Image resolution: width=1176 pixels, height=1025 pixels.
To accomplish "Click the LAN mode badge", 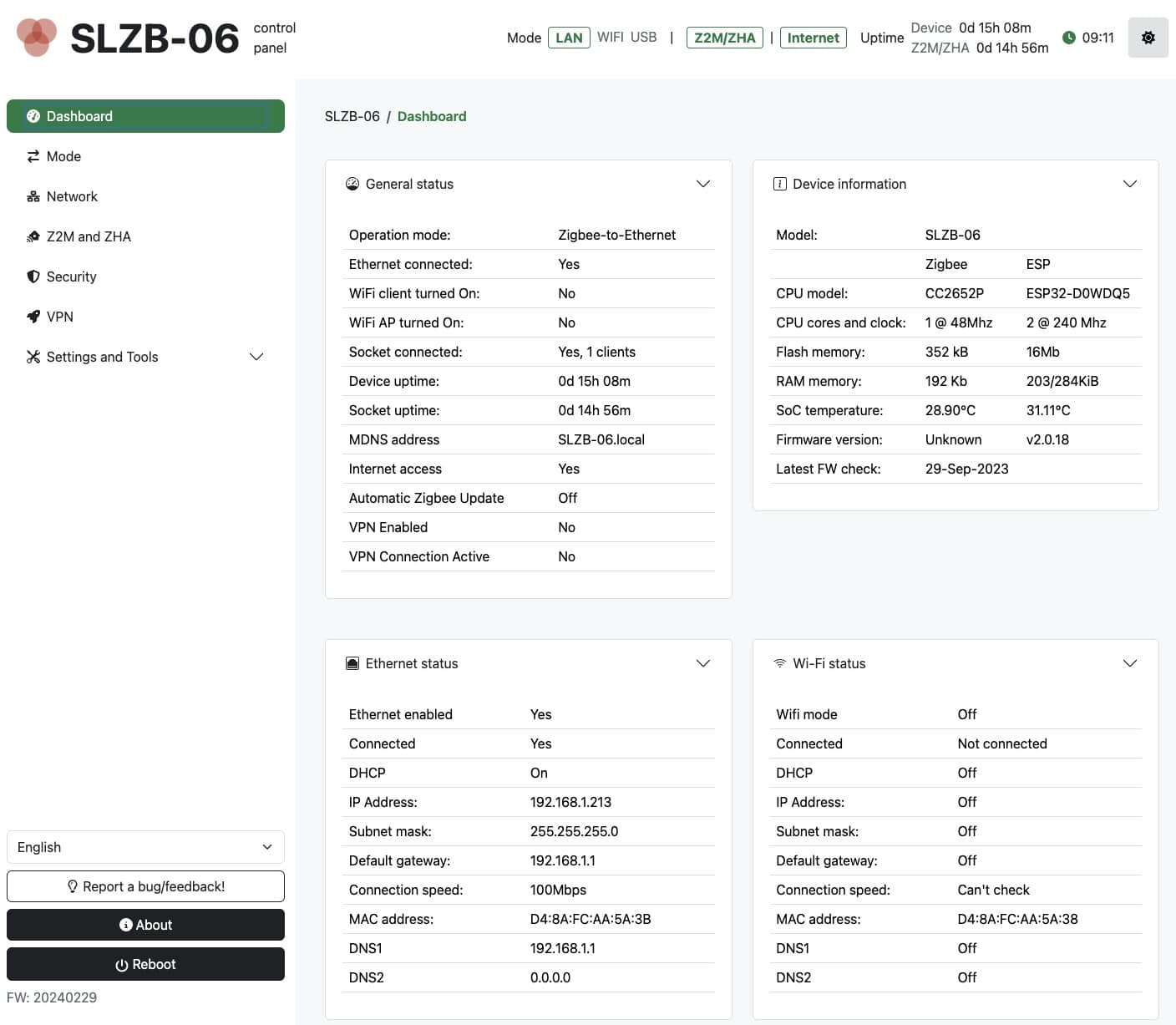I will (x=569, y=38).
